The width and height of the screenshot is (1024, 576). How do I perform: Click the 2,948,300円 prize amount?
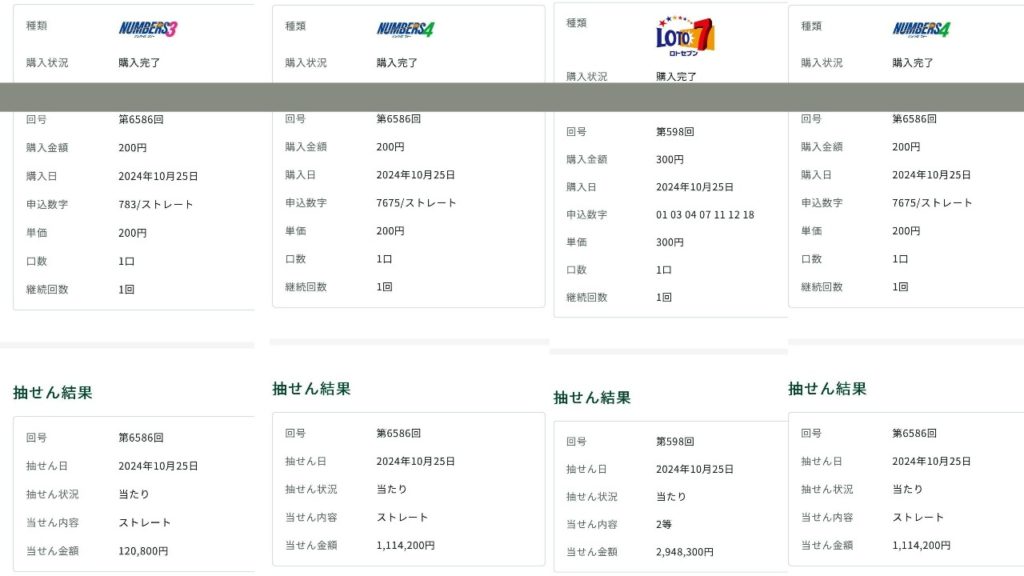(684, 552)
